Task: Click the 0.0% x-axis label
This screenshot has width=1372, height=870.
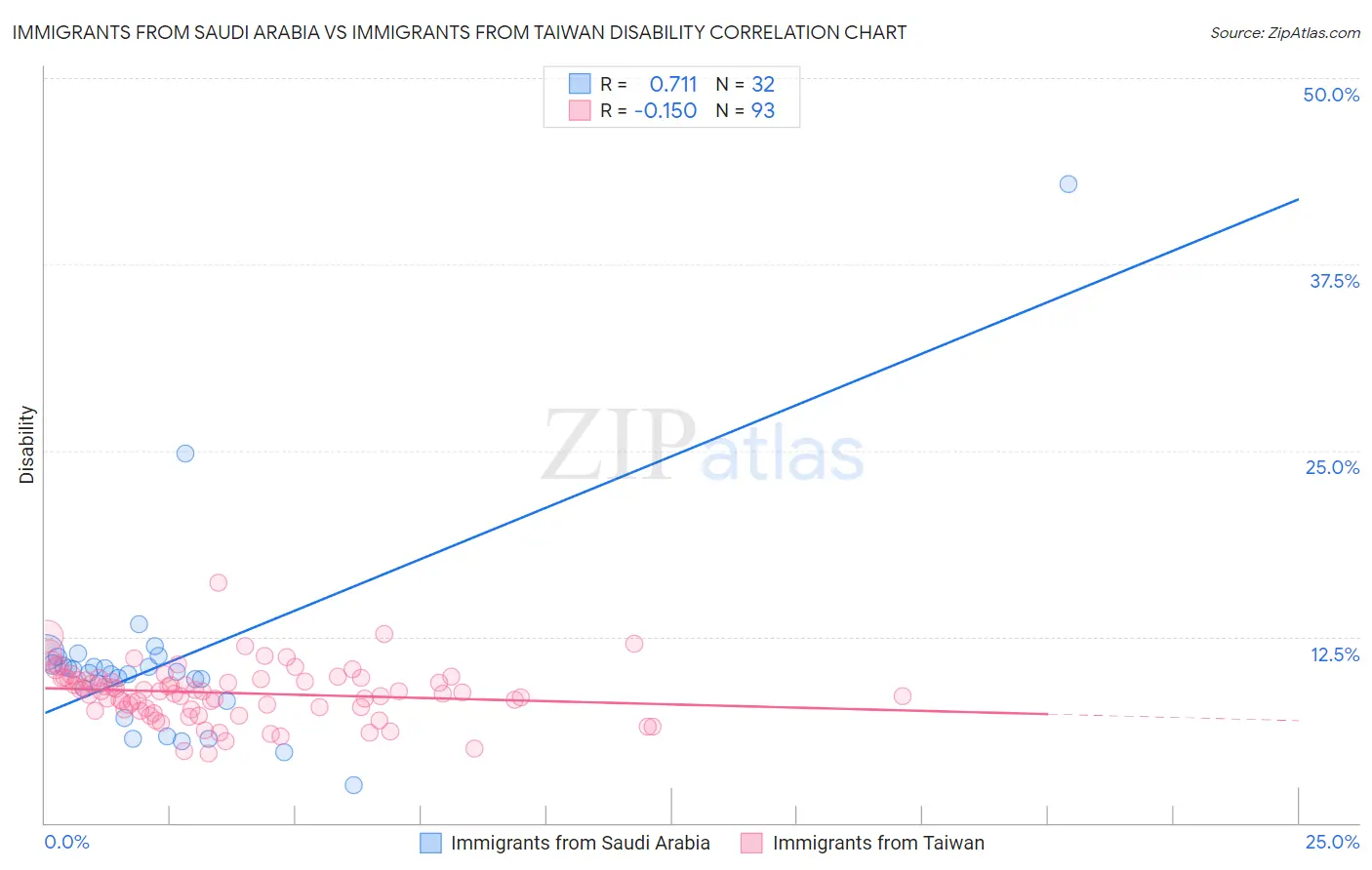Action: pos(67,842)
